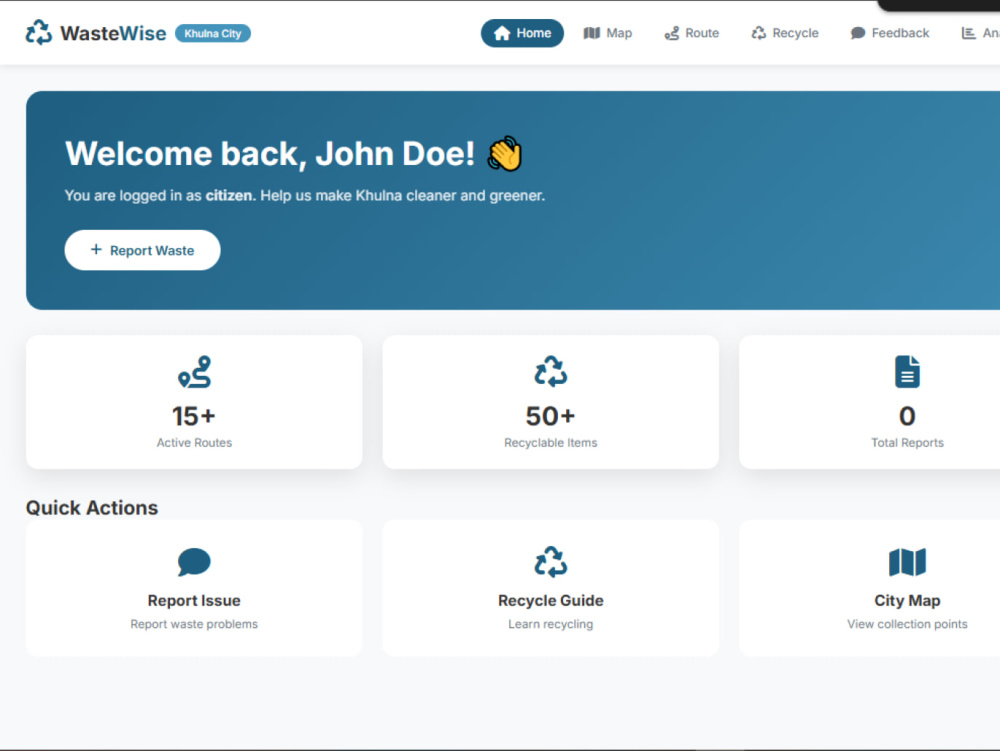
Task: Click the waving hand emoji
Action: point(504,154)
